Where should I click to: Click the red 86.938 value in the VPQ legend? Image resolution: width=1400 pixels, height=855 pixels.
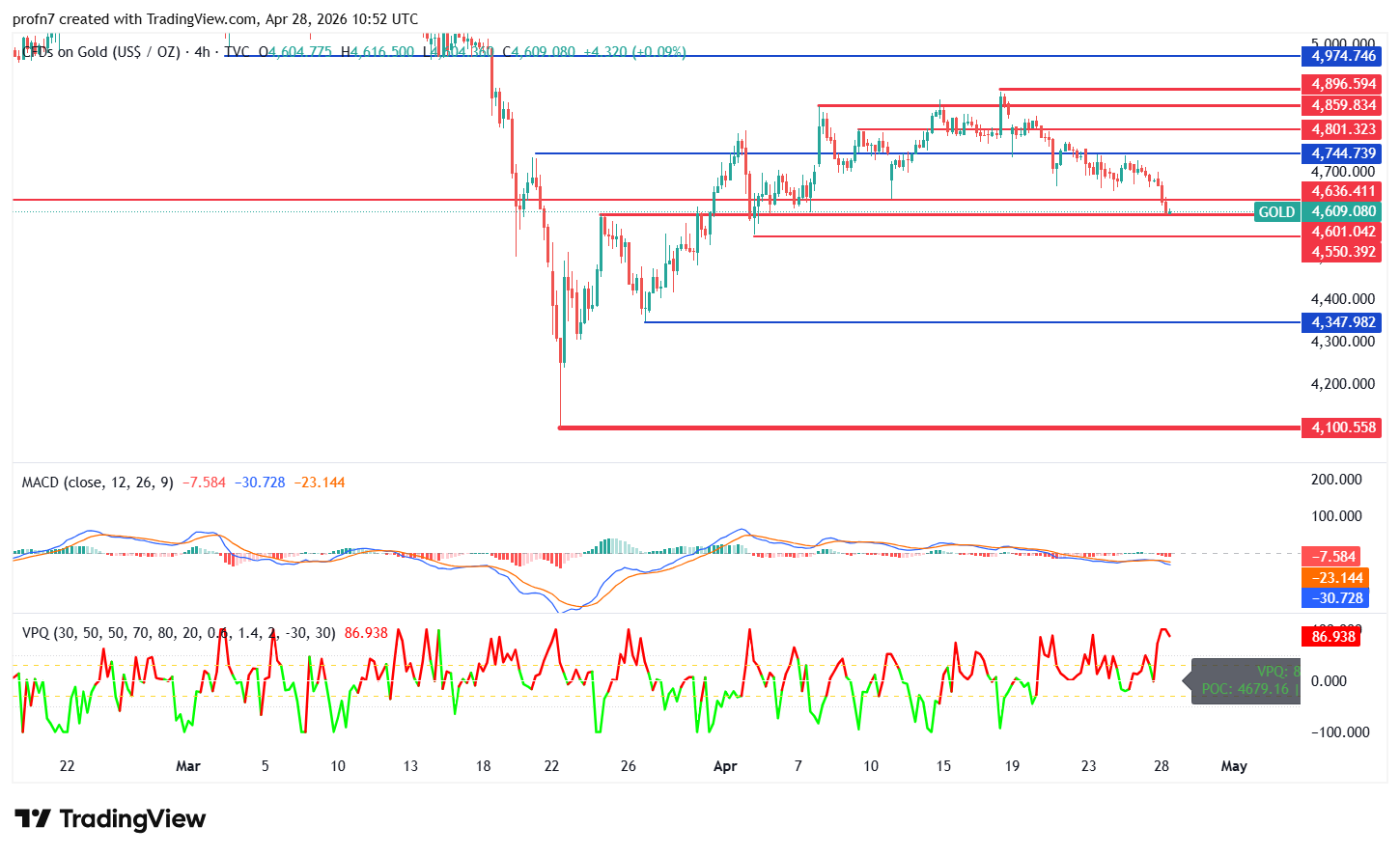[366, 633]
